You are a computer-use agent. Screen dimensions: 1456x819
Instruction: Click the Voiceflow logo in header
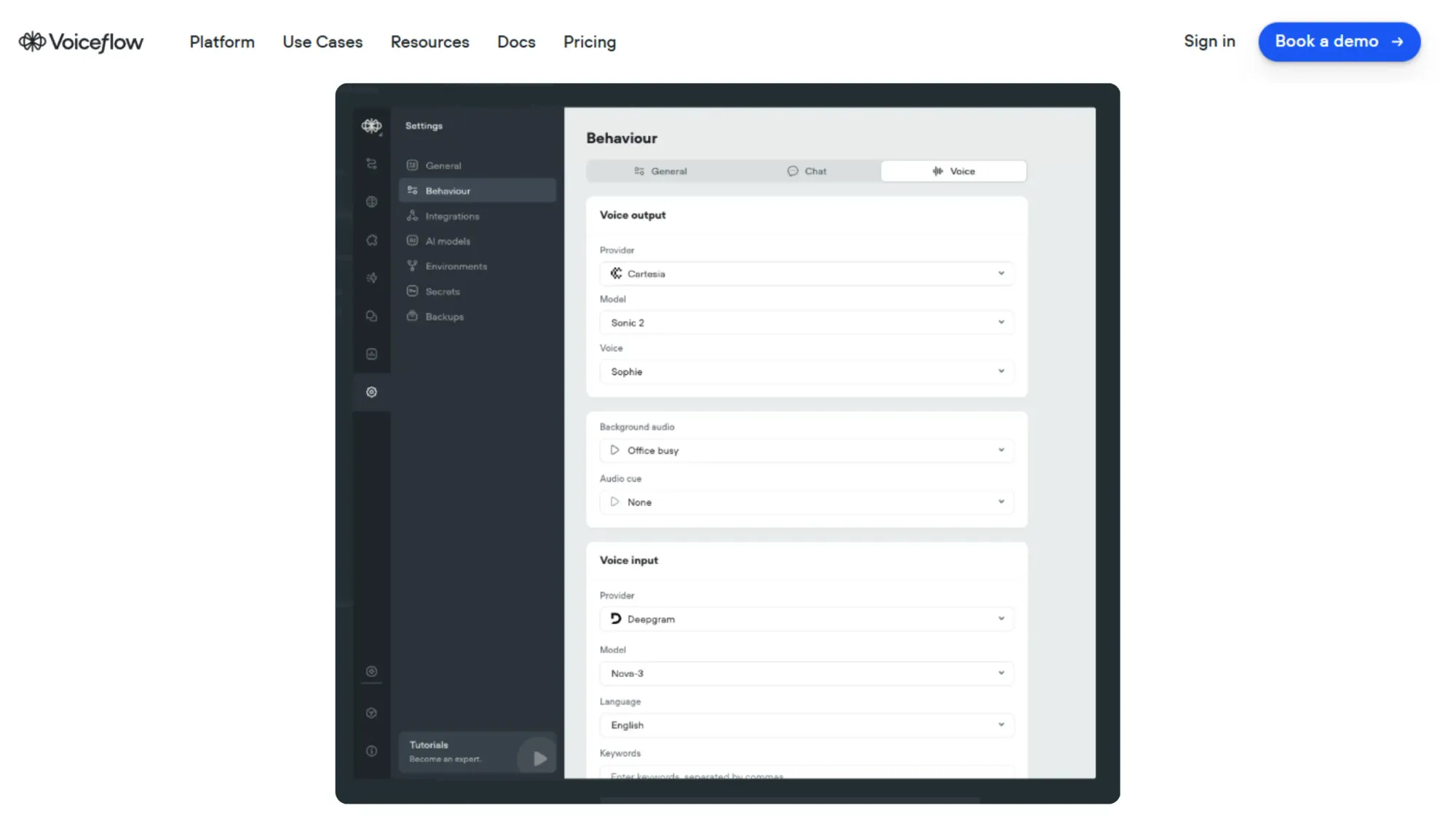coord(81,42)
